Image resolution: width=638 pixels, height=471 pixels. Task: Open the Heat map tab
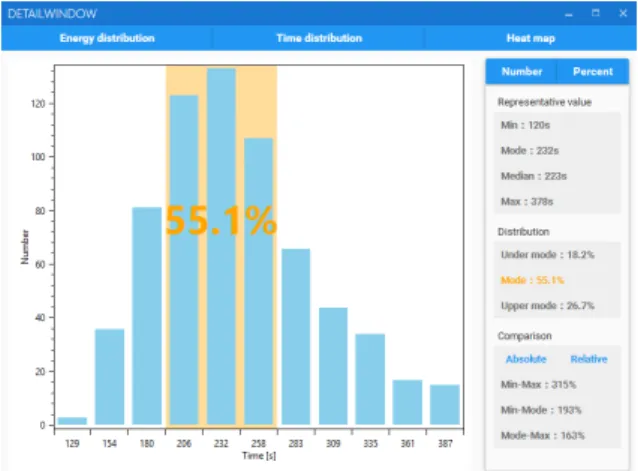tap(531, 38)
